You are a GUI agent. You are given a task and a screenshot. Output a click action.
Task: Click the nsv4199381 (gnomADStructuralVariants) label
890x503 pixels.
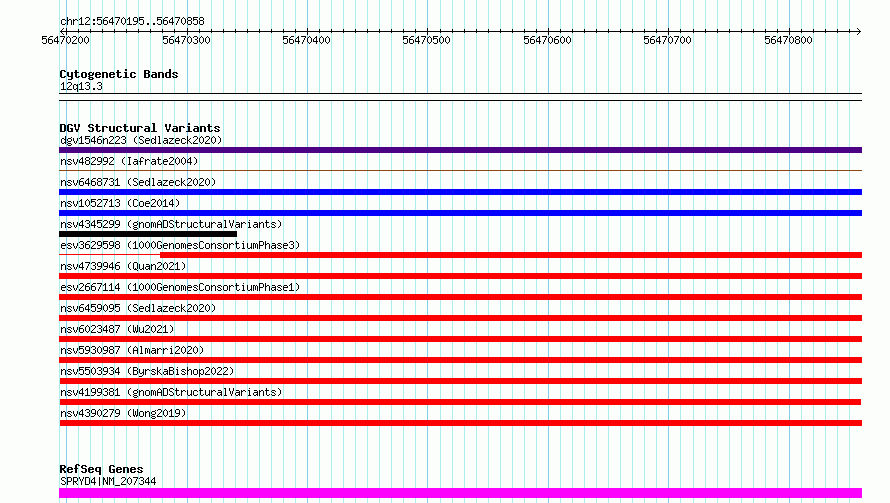(171, 392)
